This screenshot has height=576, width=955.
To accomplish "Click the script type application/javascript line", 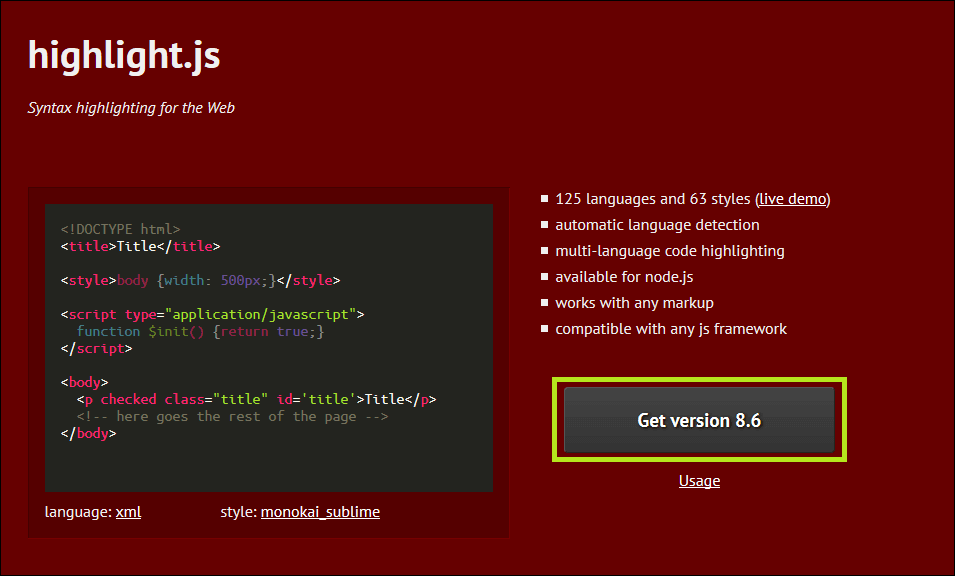I will click(213, 314).
